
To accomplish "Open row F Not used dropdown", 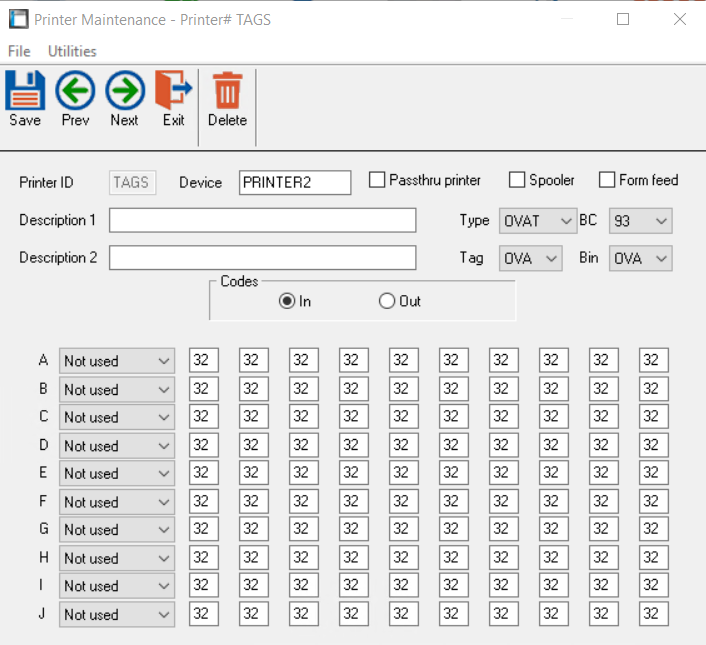I will click(117, 502).
